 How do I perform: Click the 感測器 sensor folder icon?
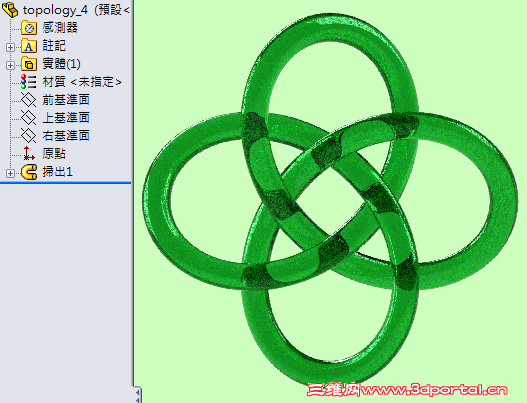coord(29,28)
